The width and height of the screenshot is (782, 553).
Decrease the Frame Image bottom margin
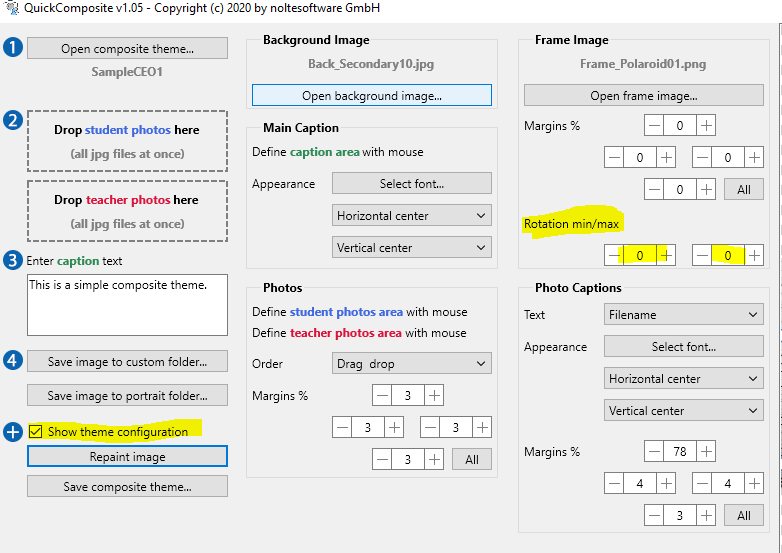click(654, 189)
